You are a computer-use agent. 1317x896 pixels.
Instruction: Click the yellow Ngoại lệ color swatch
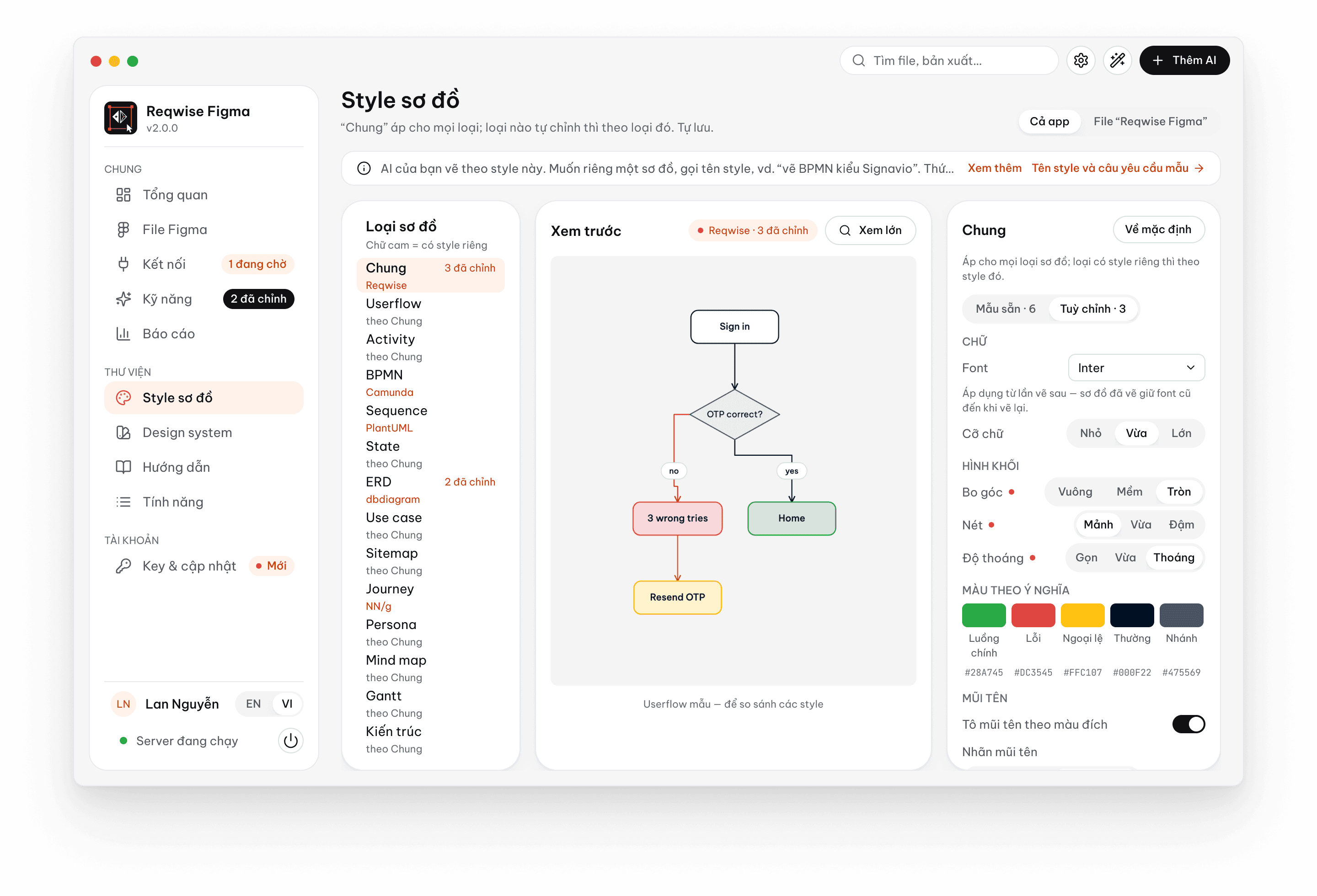click(x=1082, y=615)
